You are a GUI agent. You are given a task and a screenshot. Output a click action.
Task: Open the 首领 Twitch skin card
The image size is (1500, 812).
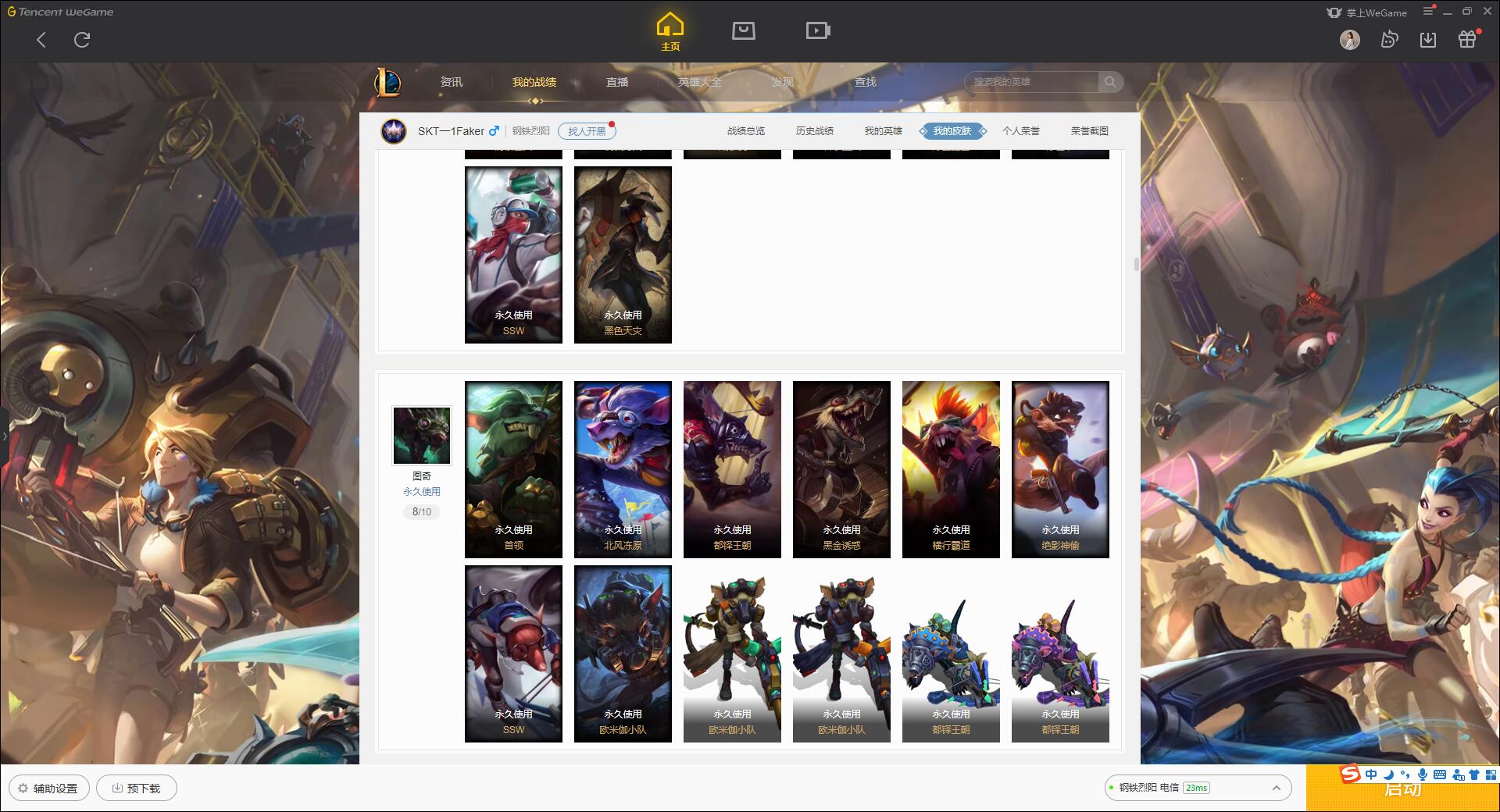tap(513, 469)
